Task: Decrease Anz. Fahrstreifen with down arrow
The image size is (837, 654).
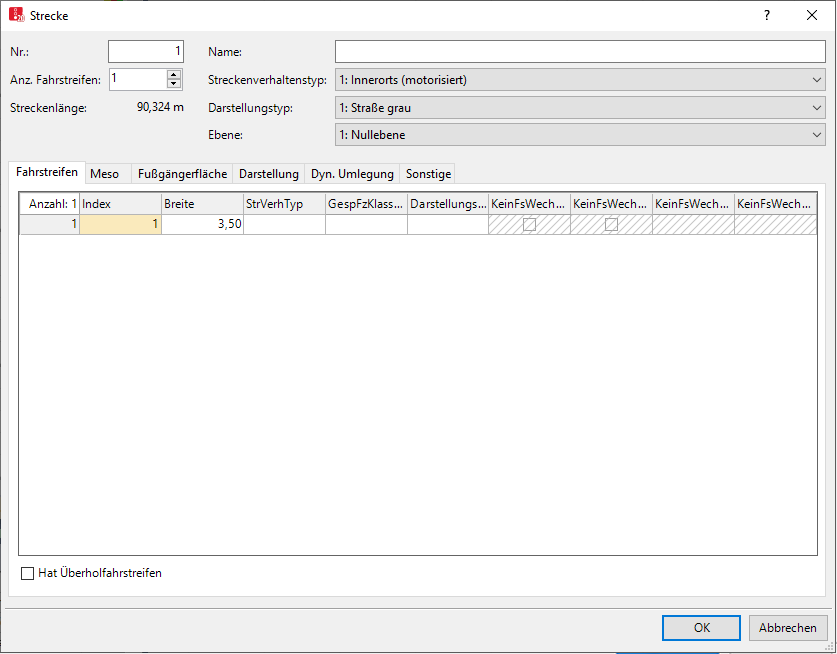Action: point(174,84)
